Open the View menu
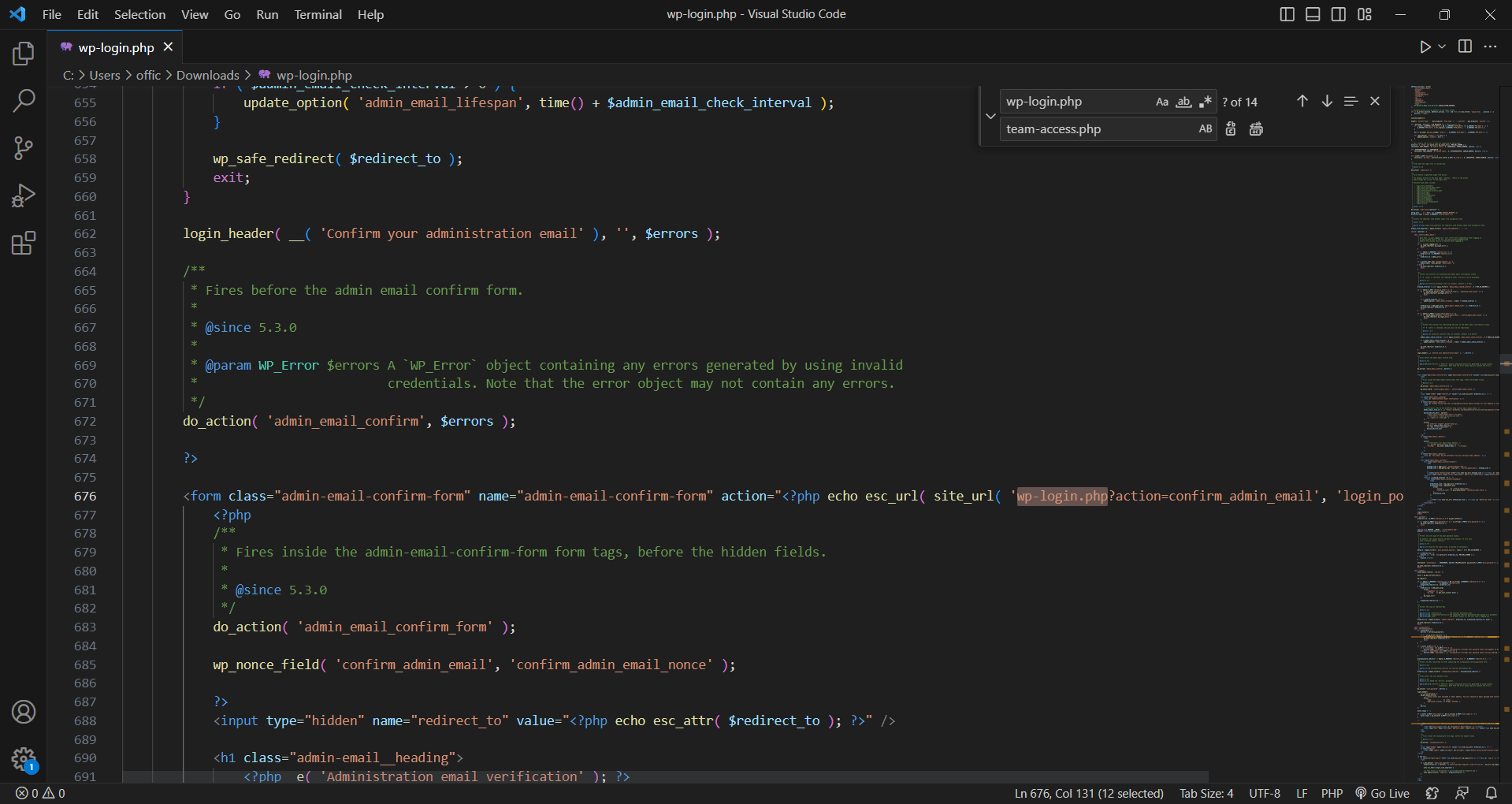The image size is (1512, 804). tap(195, 14)
